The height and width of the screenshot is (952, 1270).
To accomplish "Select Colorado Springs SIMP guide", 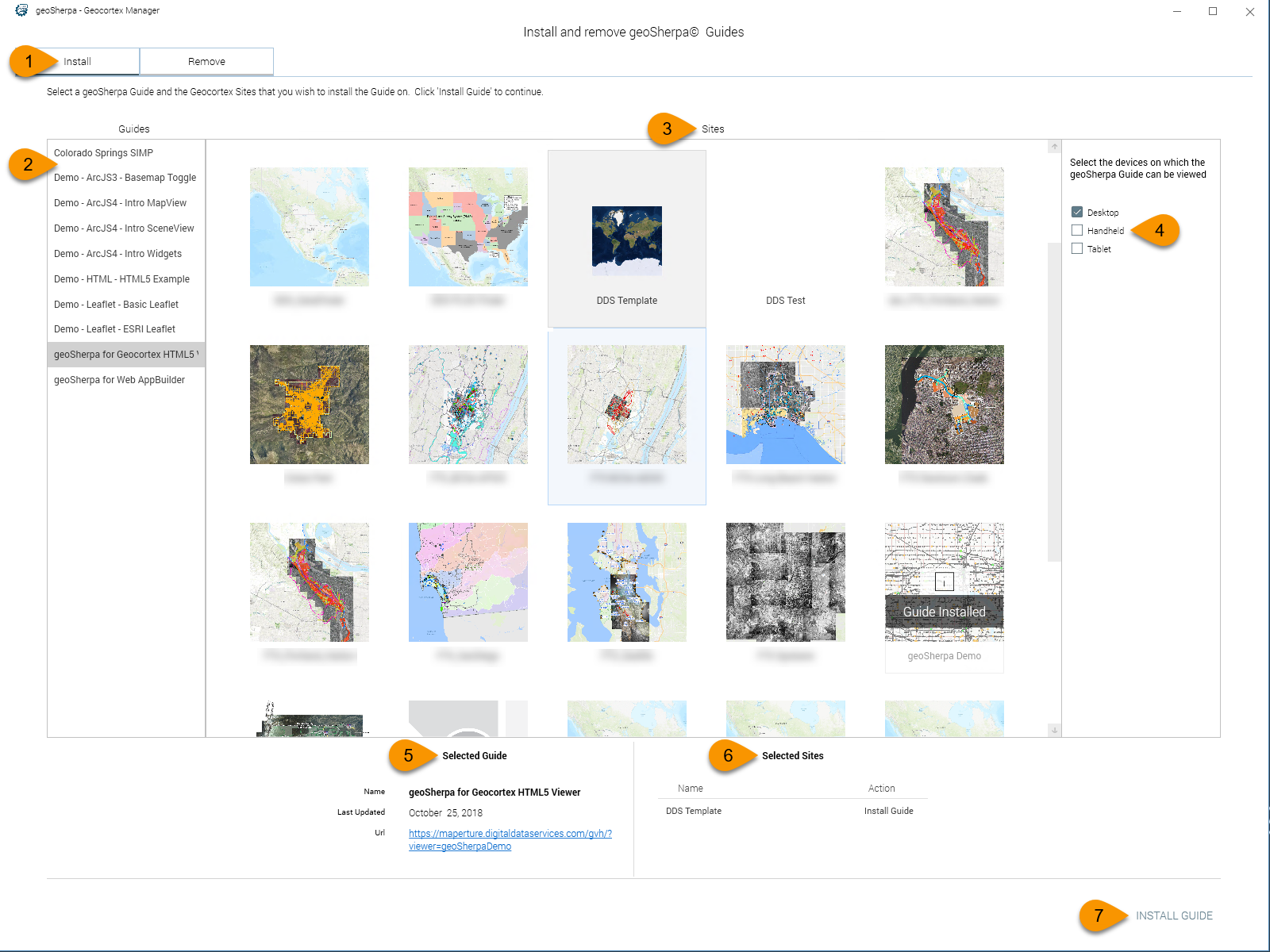I will (126, 152).
